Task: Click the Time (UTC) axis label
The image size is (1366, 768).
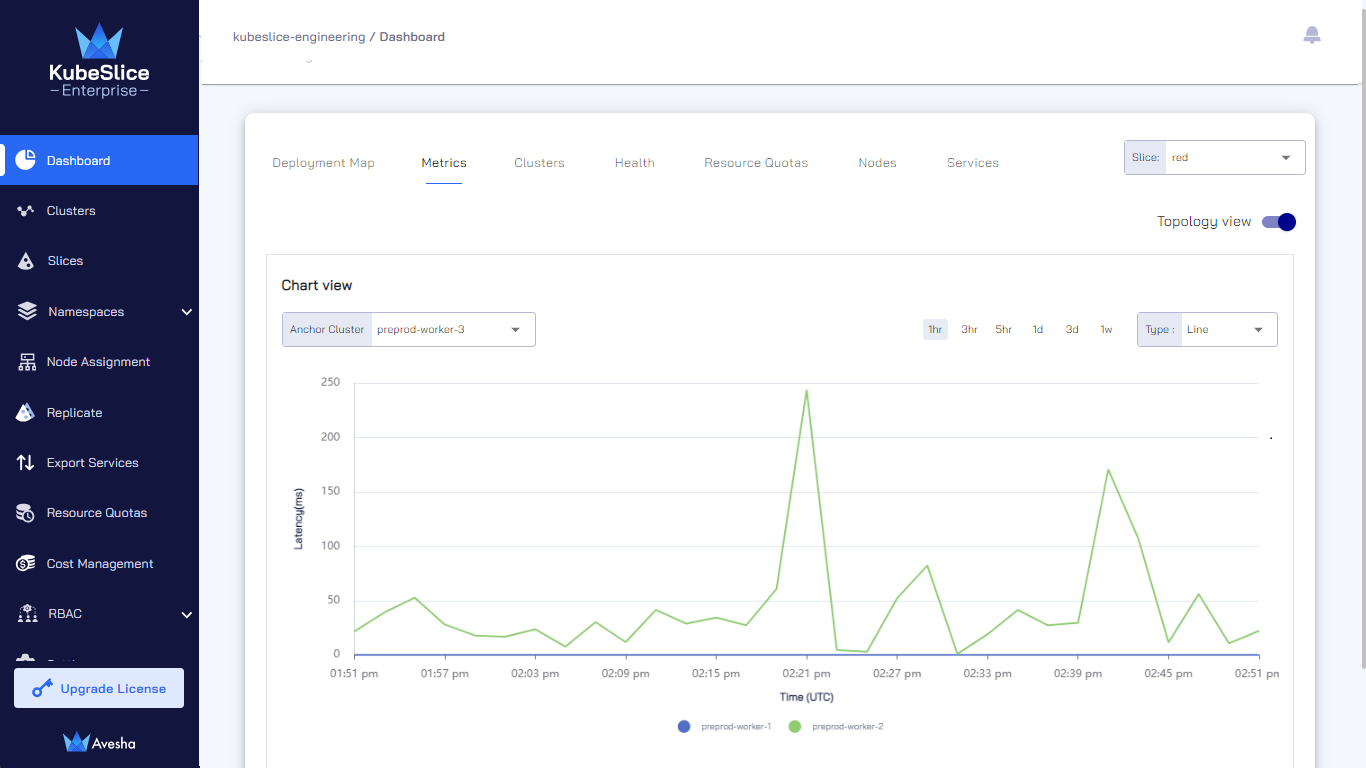Action: pos(807,697)
